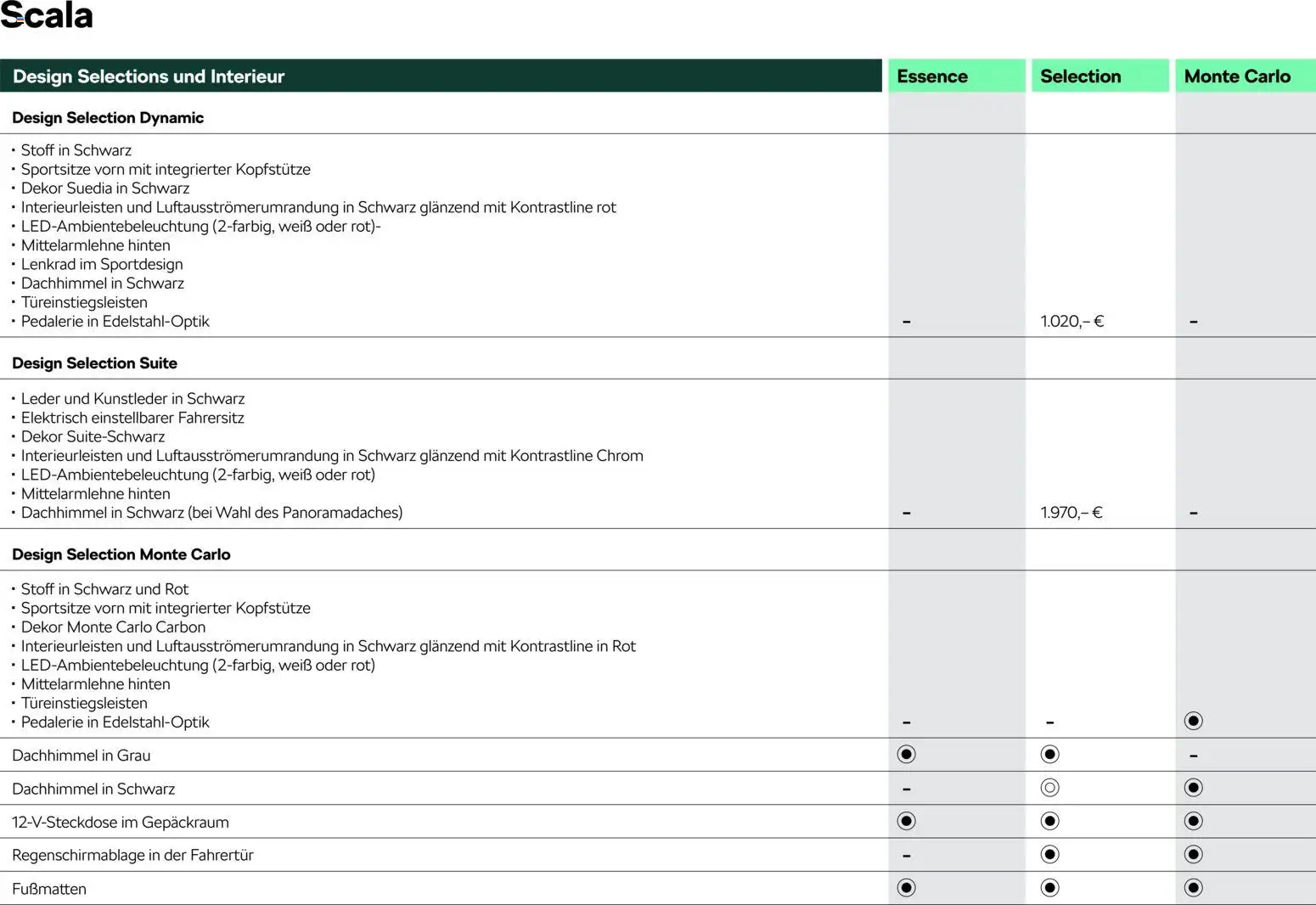Click the Selection icon for Regenschirmablage in der Fahrertür
The width and height of the screenshot is (1316, 905).
tap(1049, 854)
